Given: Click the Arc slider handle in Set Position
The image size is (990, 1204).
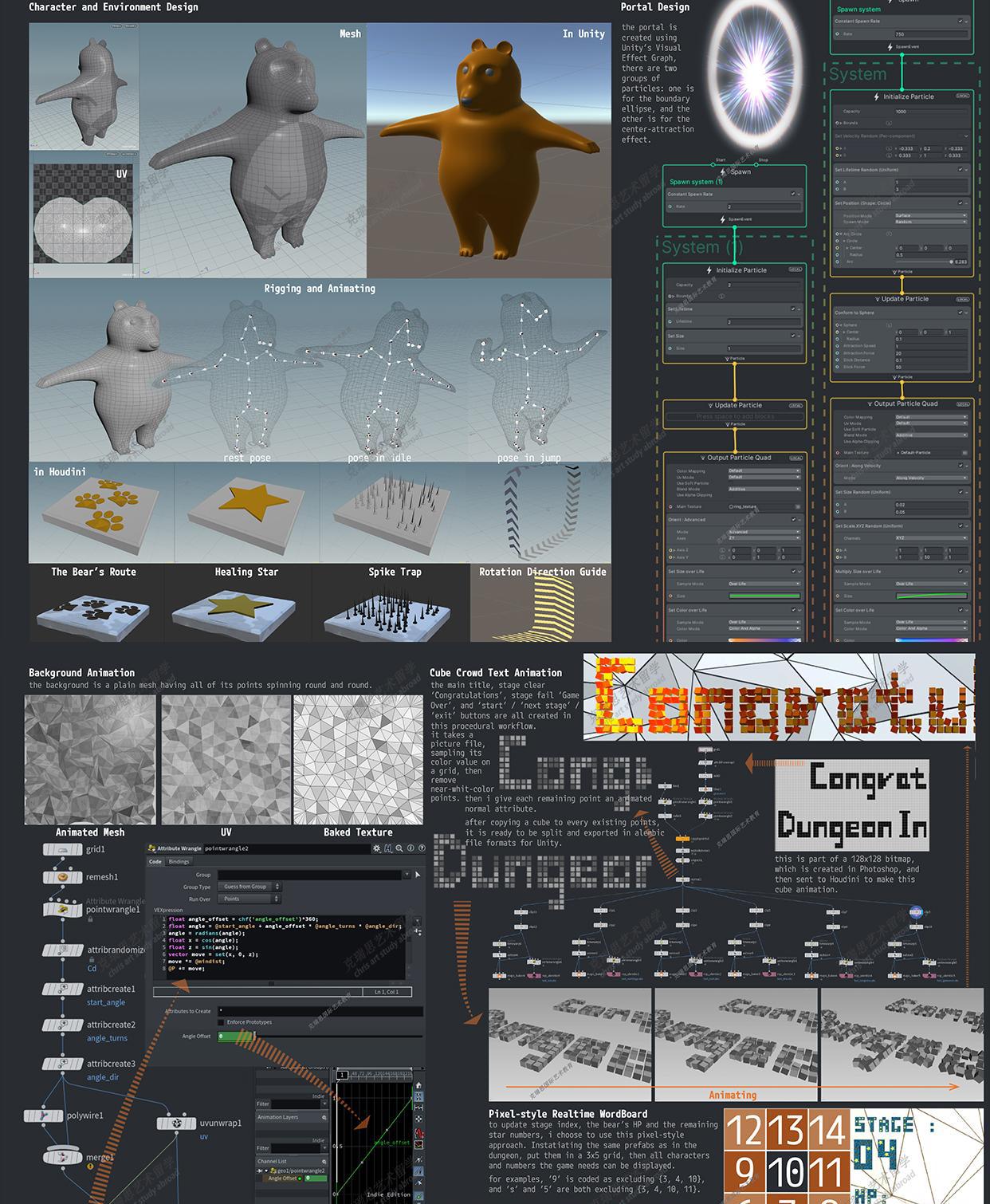Looking at the screenshot, I should [952, 262].
